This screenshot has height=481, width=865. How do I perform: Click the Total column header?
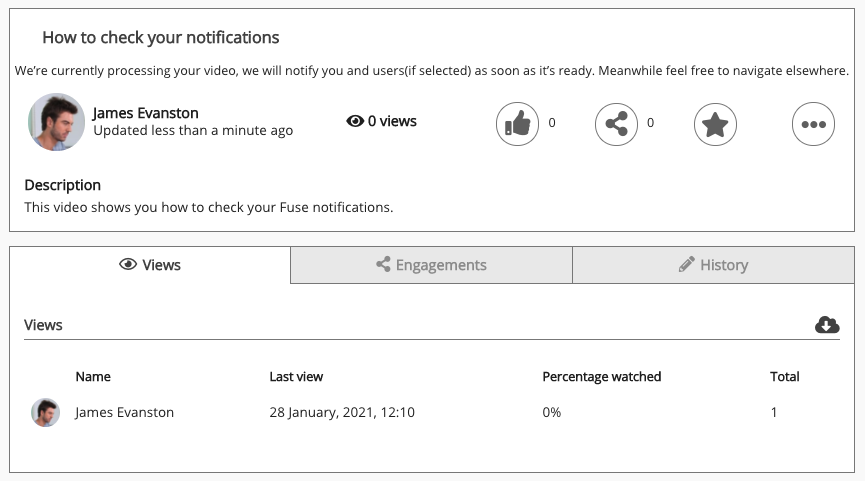[784, 377]
